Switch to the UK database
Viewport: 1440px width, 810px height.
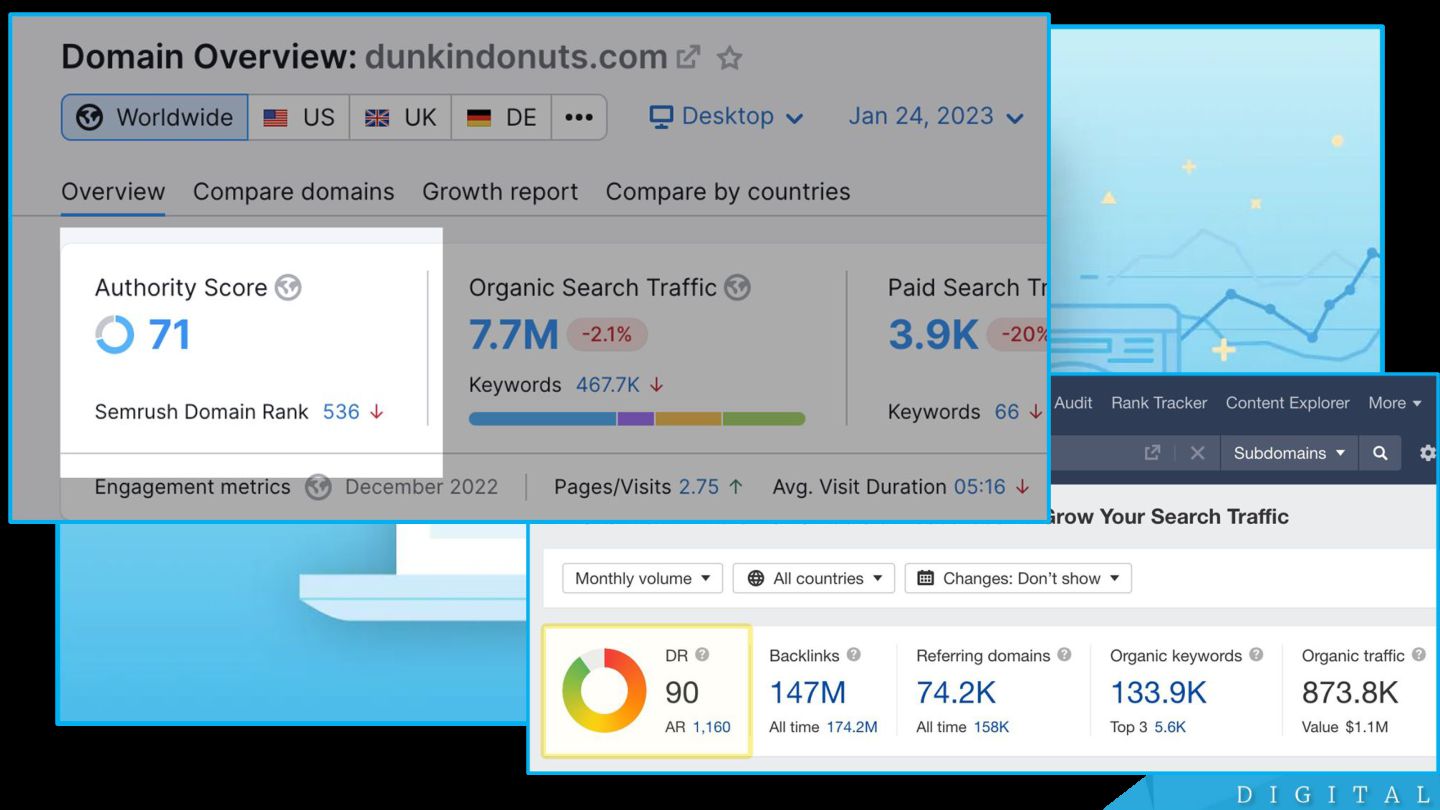coord(401,117)
